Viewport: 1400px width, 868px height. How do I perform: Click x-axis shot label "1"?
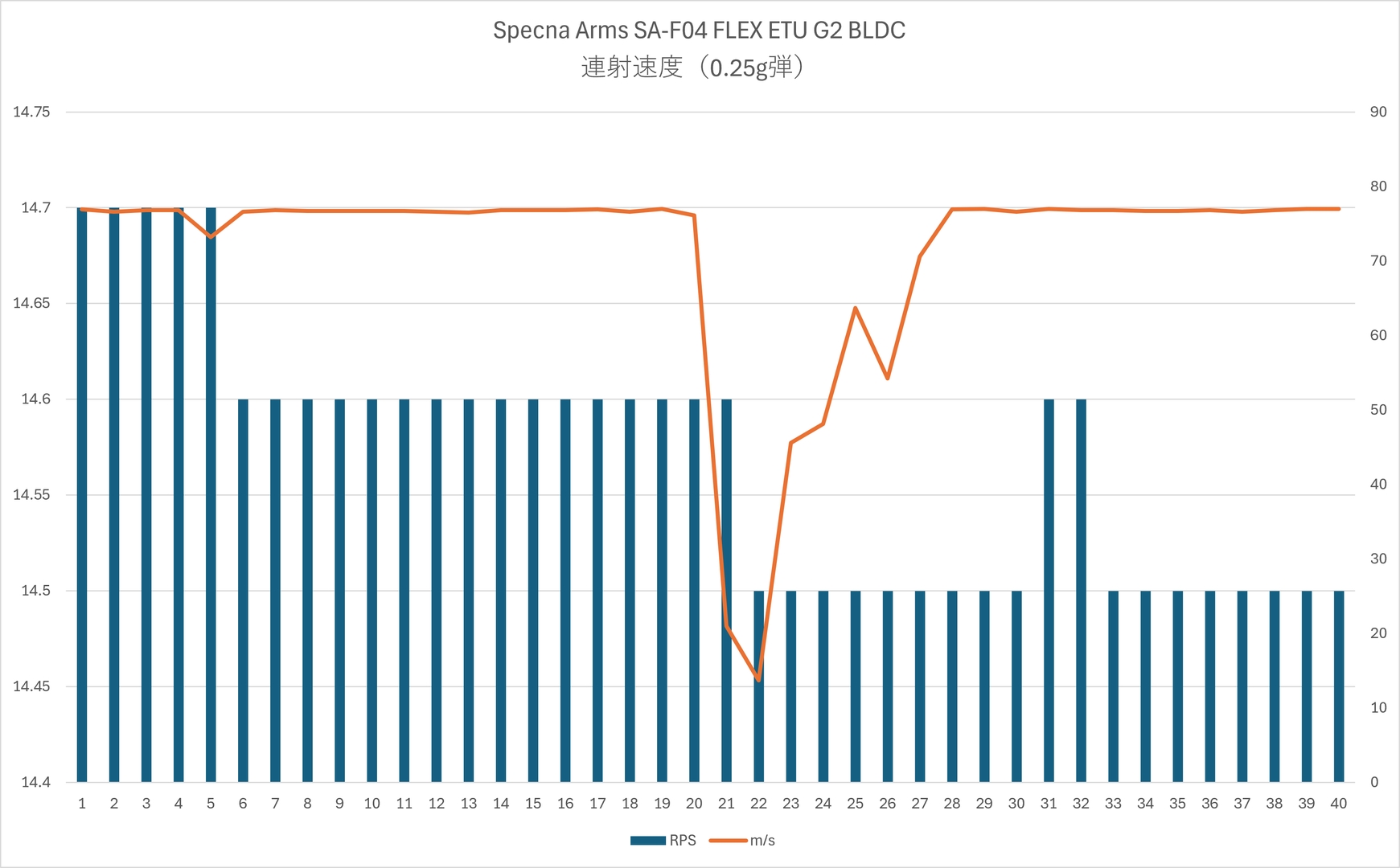[82, 804]
